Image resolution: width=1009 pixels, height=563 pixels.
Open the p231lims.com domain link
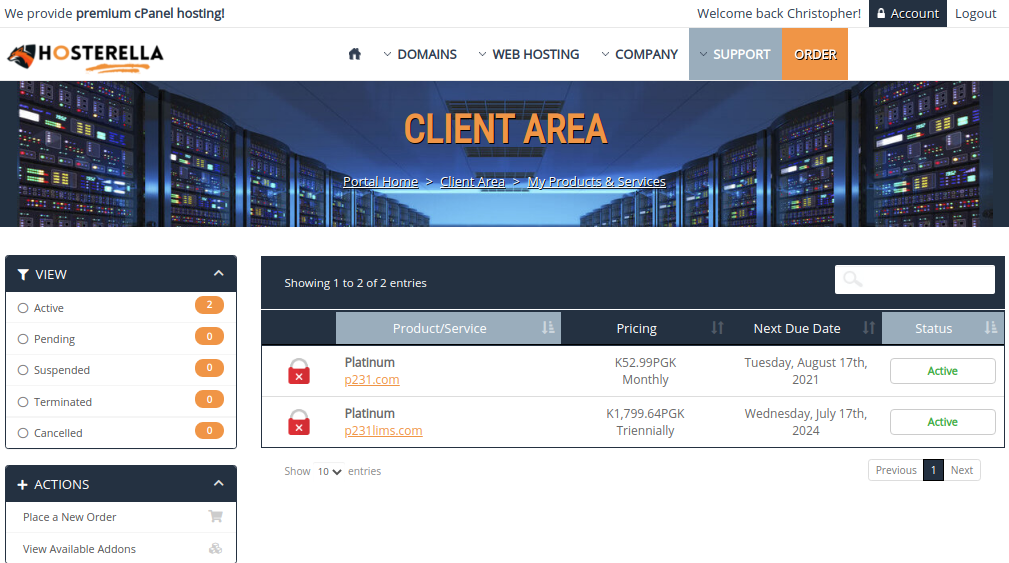(383, 431)
